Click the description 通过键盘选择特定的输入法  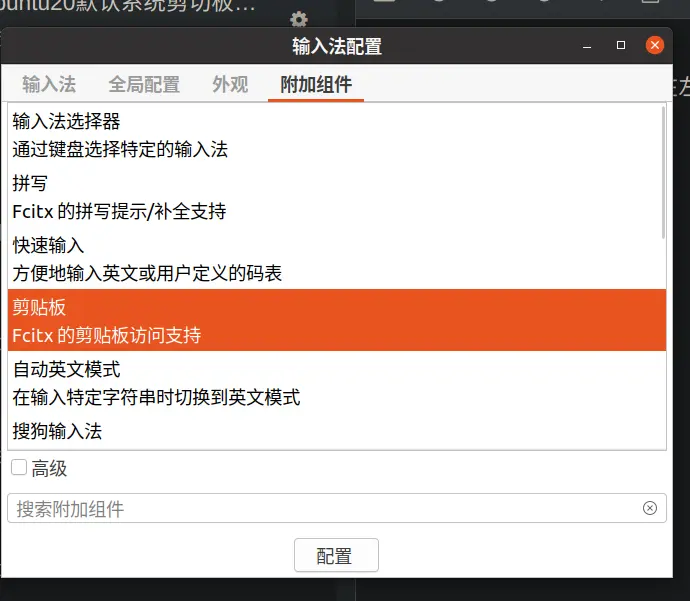click(120, 149)
